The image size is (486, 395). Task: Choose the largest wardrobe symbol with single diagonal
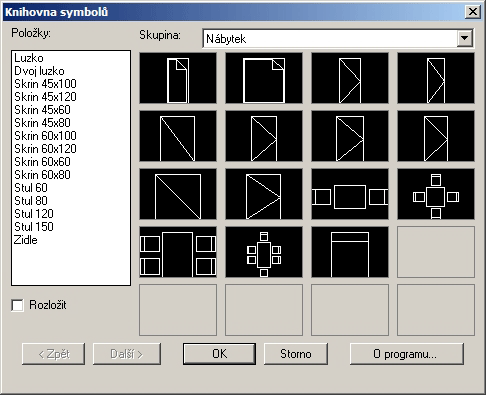178,194
